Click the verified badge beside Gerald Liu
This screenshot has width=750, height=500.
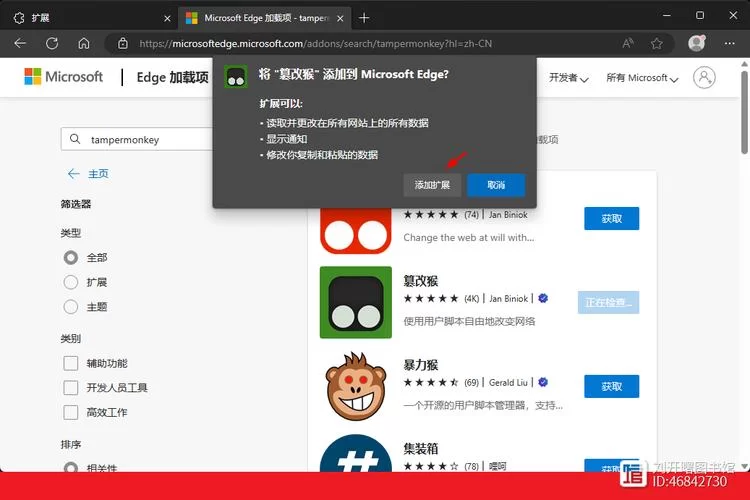(543, 382)
